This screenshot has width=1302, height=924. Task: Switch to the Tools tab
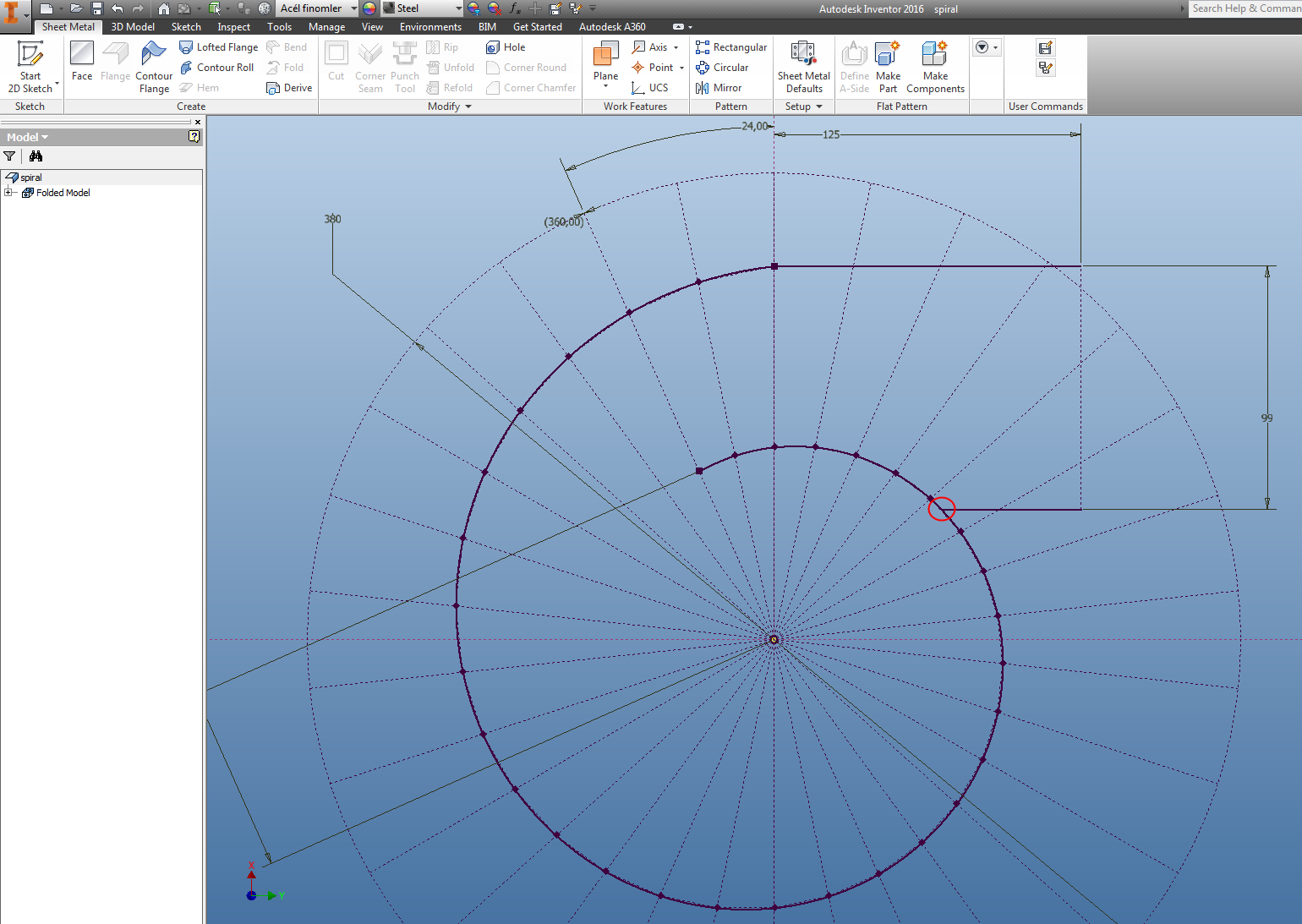280,27
